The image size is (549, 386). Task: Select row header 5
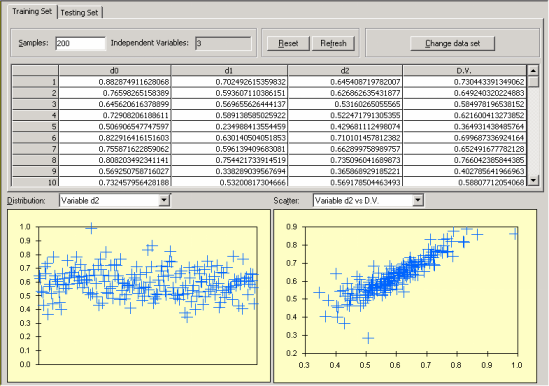(35, 126)
